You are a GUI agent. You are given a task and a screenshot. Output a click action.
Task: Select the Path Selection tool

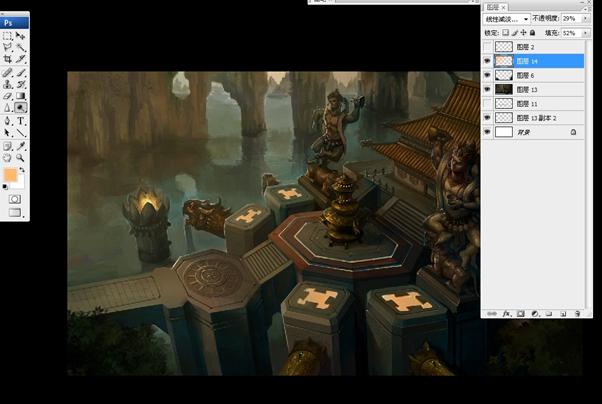(7, 133)
